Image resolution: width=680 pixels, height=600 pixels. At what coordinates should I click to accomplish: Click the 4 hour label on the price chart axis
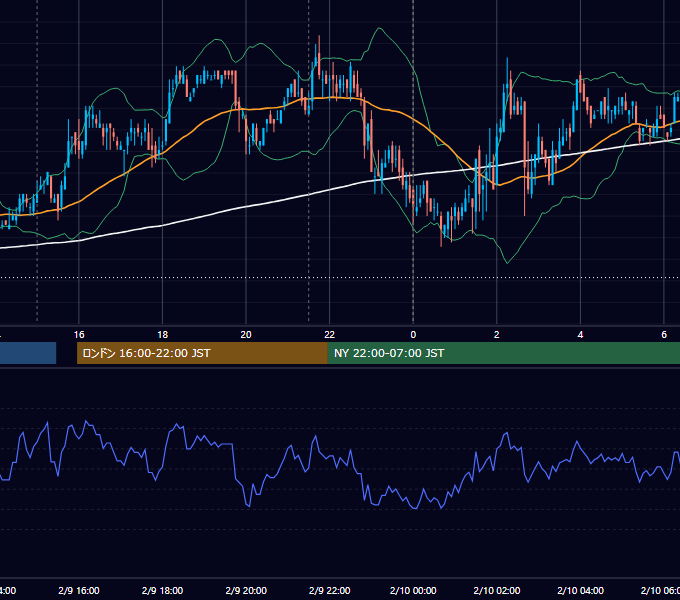pos(580,335)
